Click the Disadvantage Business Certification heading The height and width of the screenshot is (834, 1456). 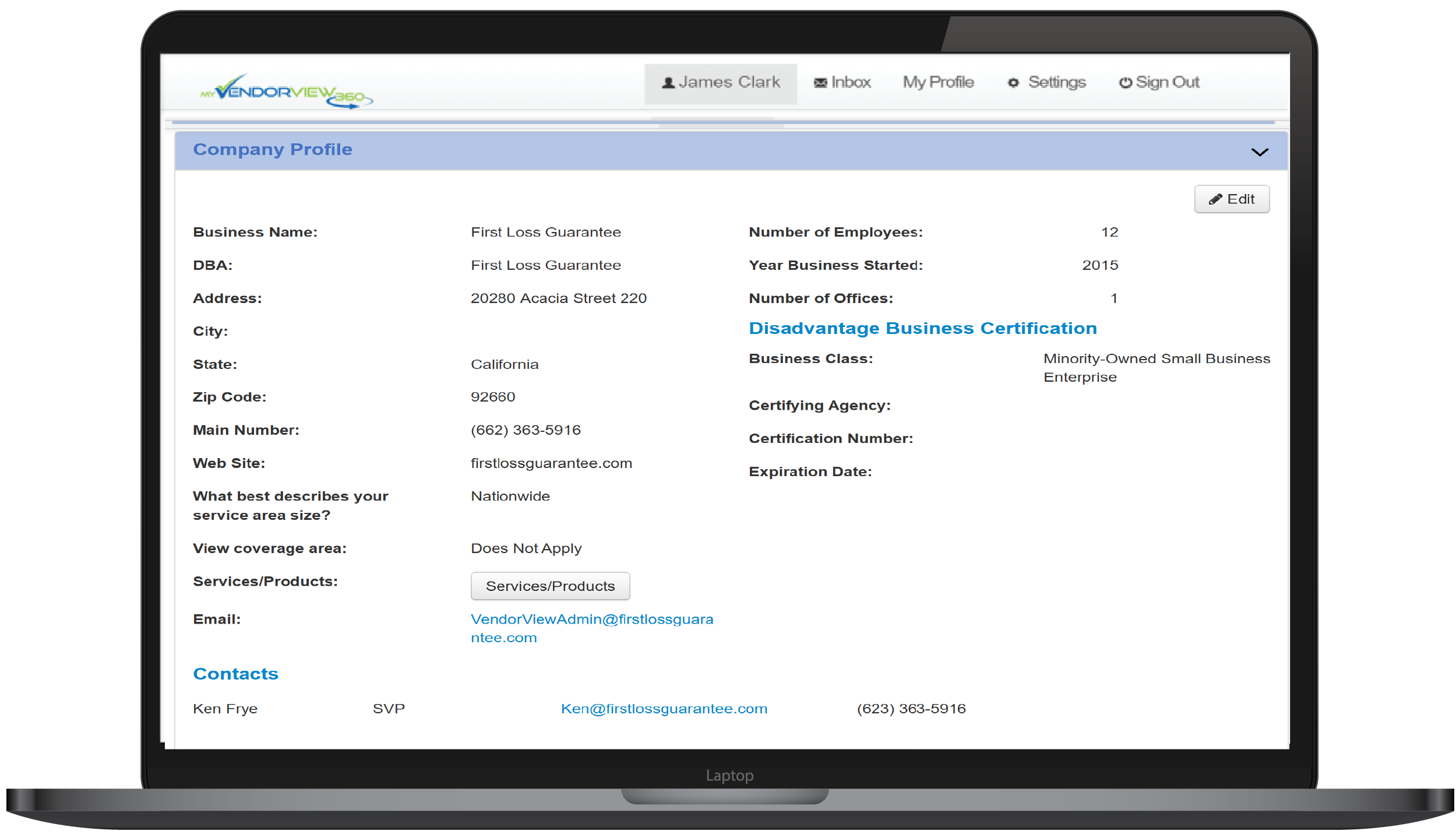(x=922, y=328)
